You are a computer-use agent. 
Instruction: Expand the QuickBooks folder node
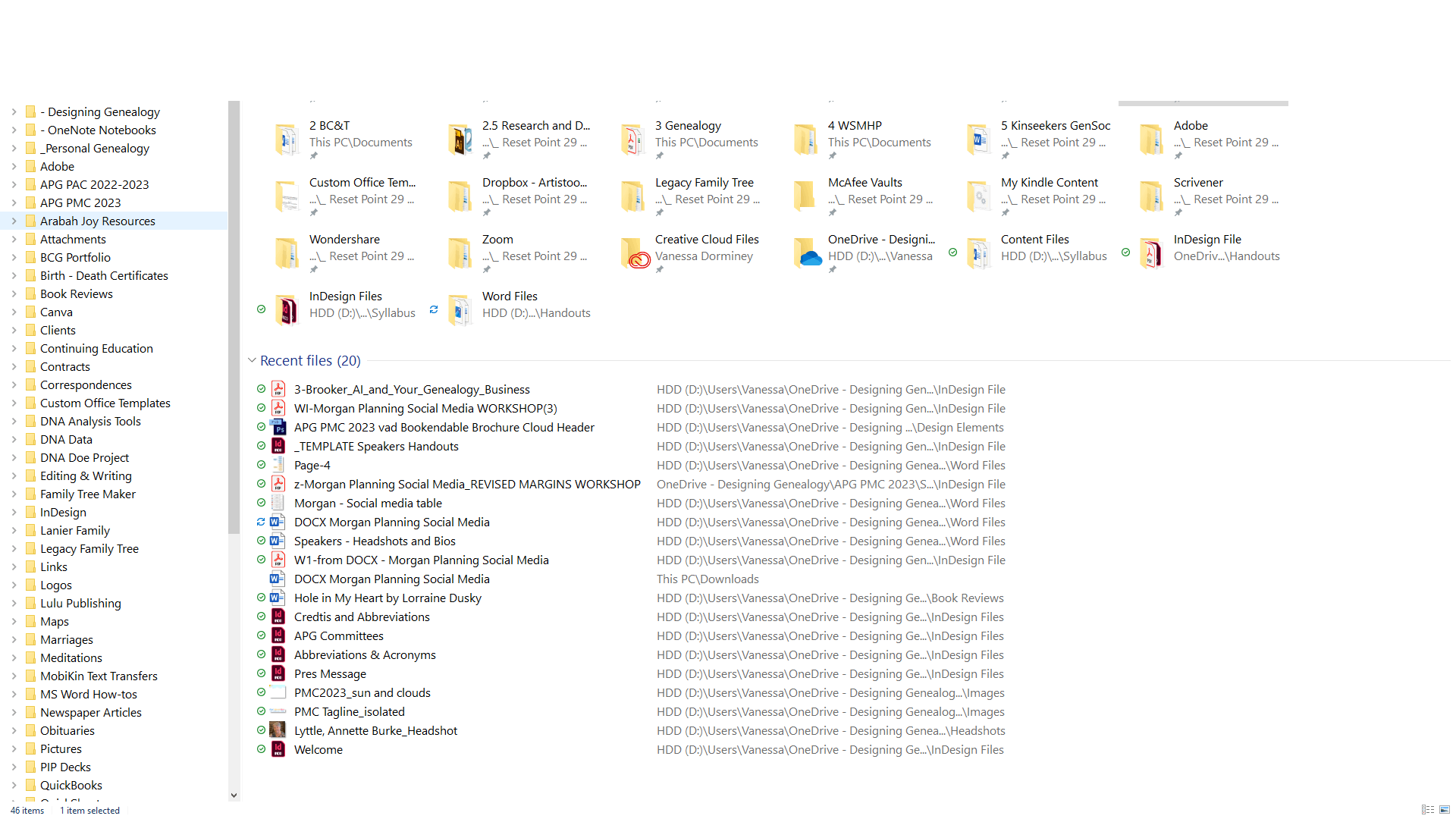pyautogui.click(x=14, y=786)
